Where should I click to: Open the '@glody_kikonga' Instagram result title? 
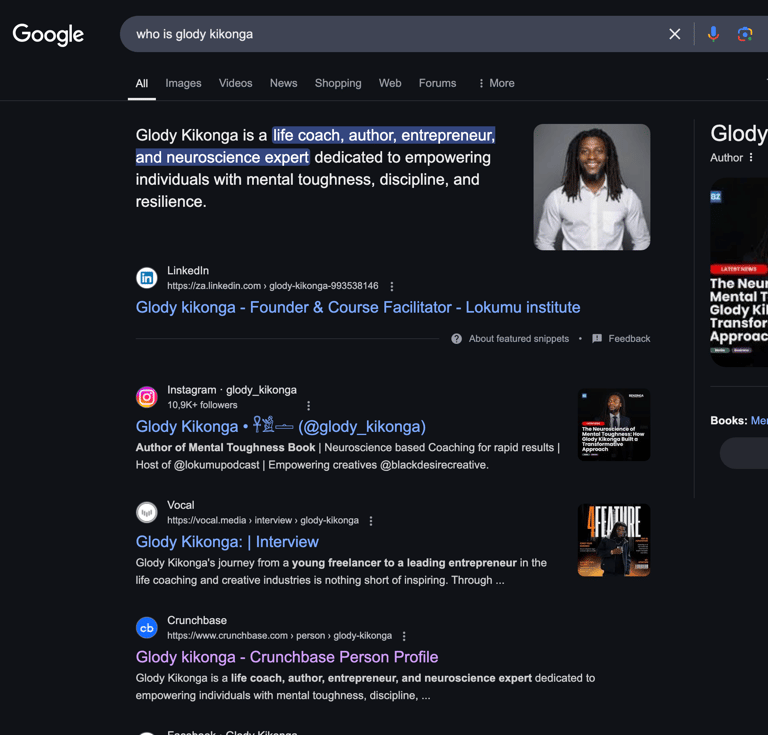pyautogui.click(x=281, y=427)
